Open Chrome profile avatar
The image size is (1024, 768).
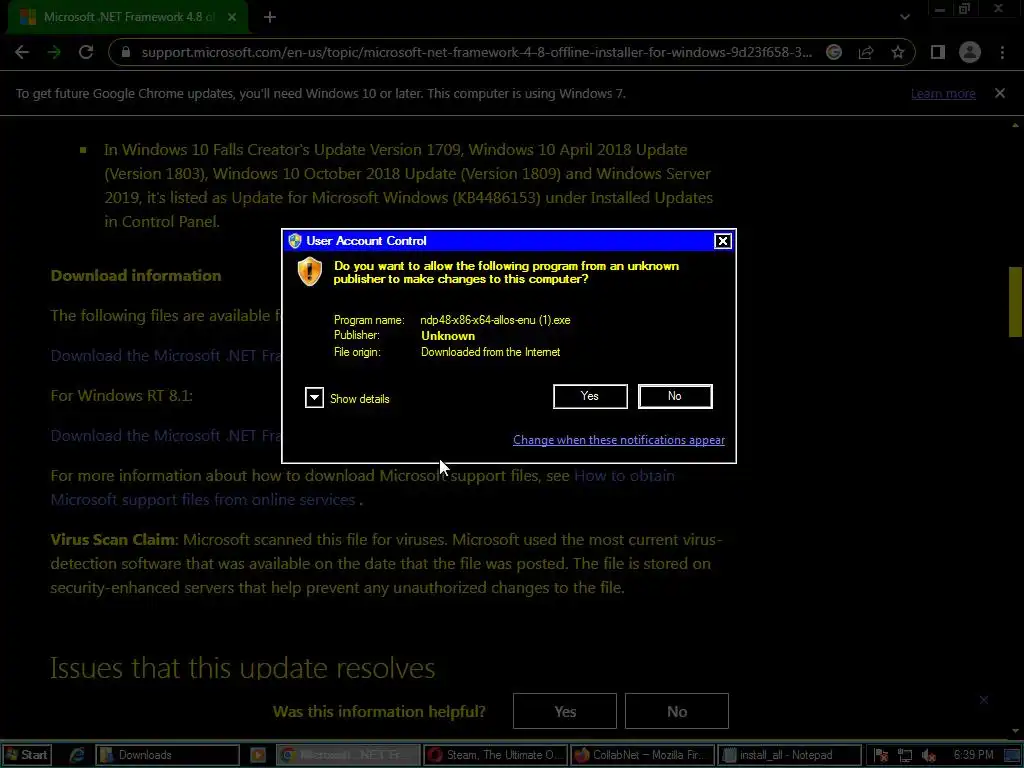(x=970, y=52)
